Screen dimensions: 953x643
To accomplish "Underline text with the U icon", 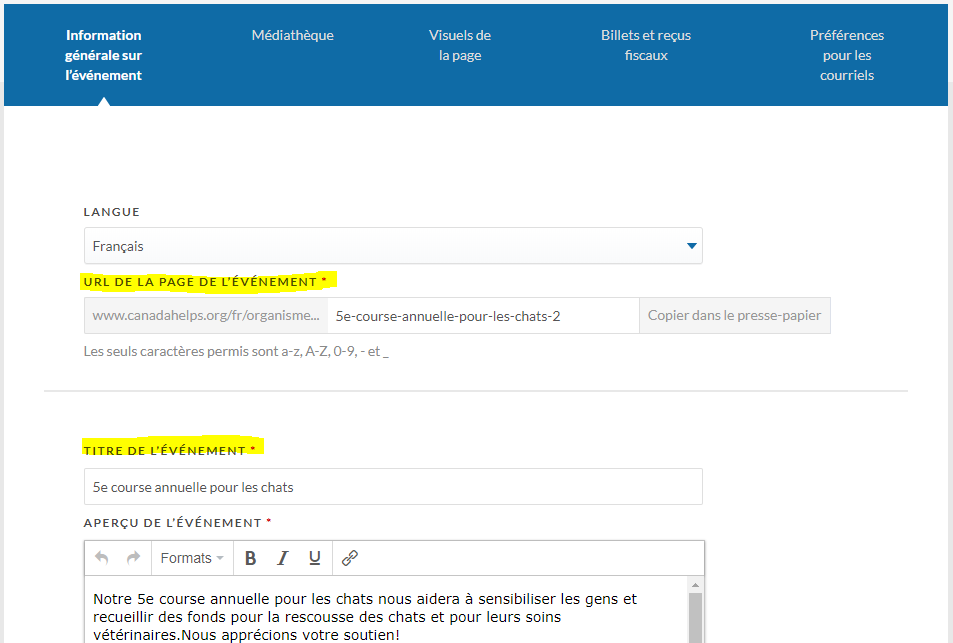I will click(x=315, y=558).
